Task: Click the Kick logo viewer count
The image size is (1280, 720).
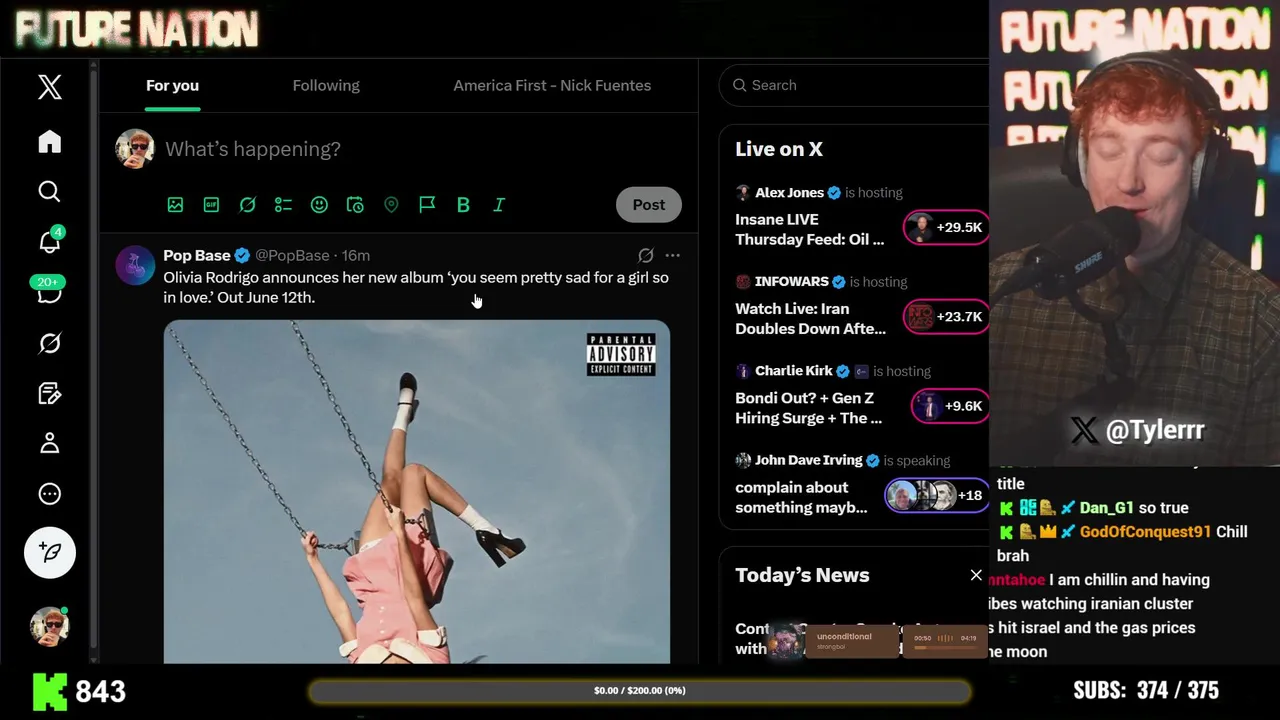Action: pyautogui.click(x=80, y=691)
